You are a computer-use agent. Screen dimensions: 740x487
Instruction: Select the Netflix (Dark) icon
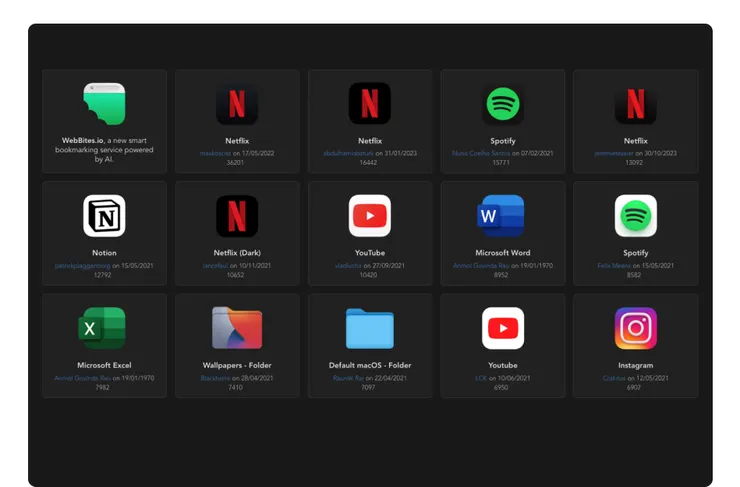tap(237, 216)
